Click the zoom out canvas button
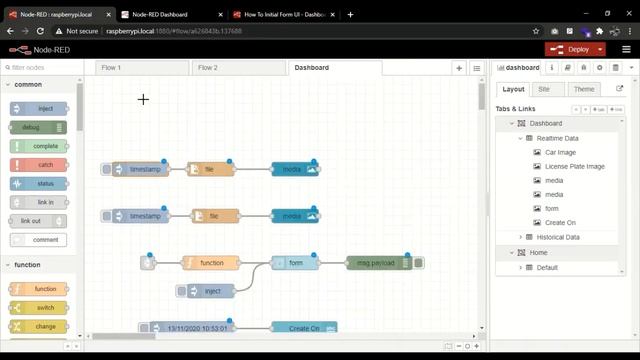This screenshot has width=640, height=360. pos(459,346)
